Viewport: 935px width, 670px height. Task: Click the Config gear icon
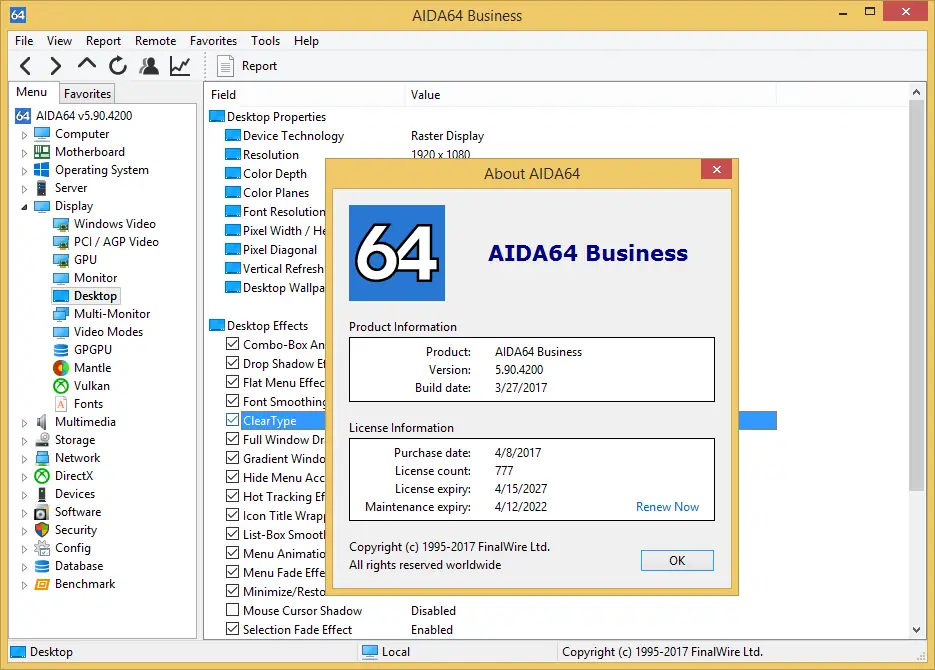(42, 548)
